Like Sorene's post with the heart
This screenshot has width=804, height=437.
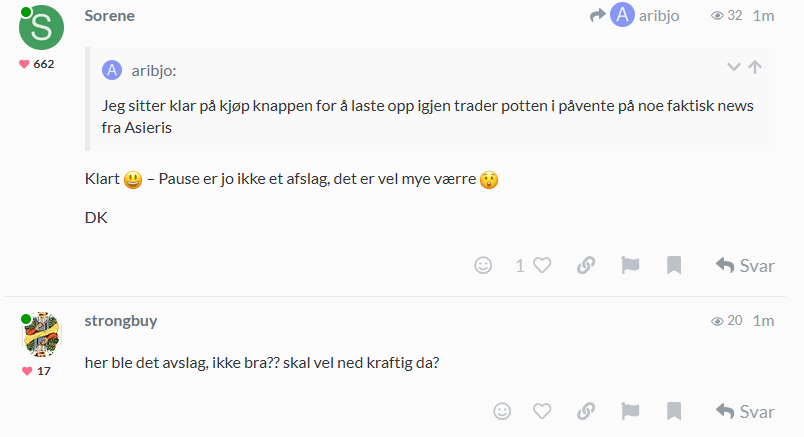tap(543, 265)
